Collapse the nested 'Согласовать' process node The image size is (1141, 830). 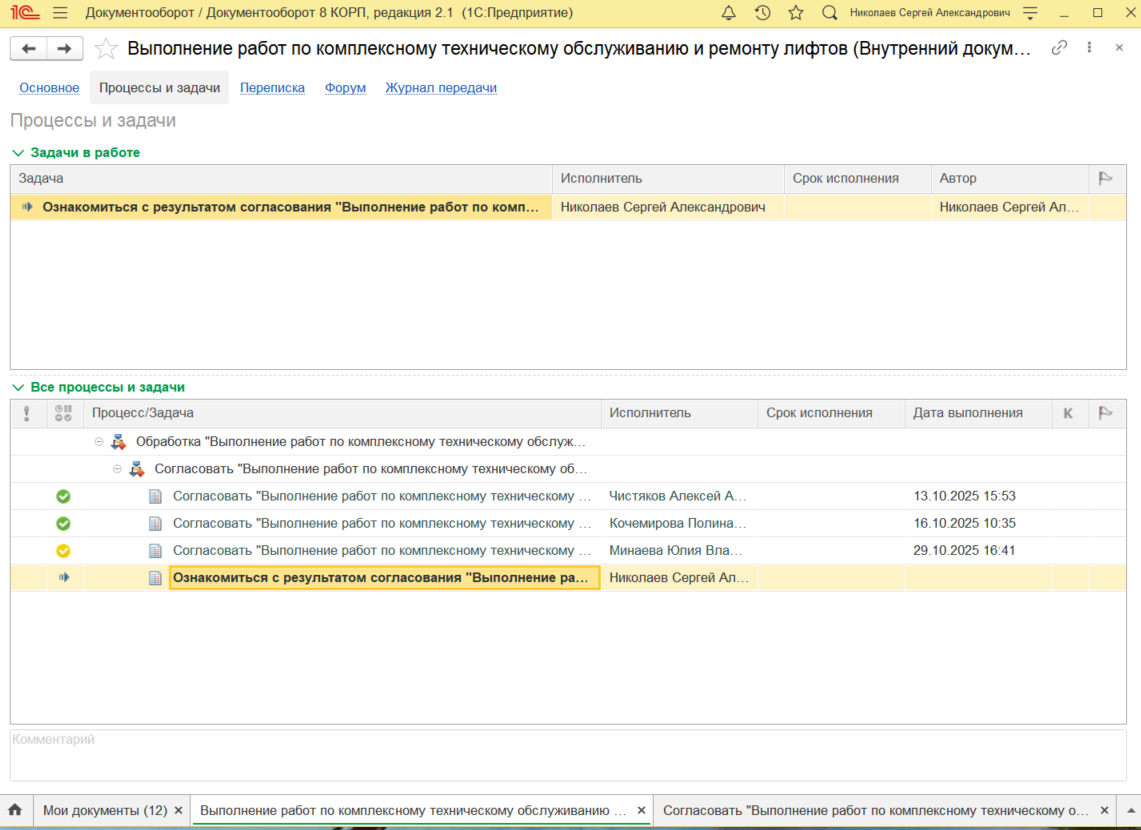pos(117,469)
